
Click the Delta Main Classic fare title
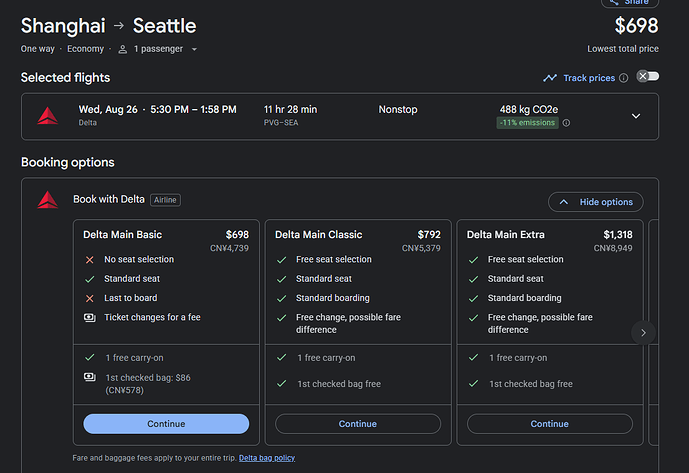319,235
